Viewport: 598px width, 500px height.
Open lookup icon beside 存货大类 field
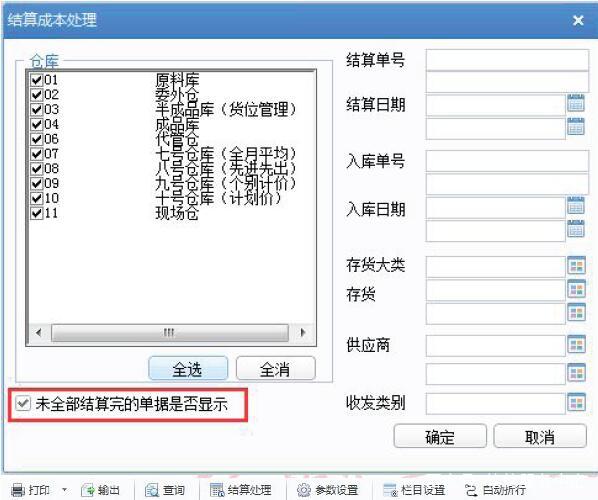tap(576, 266)
